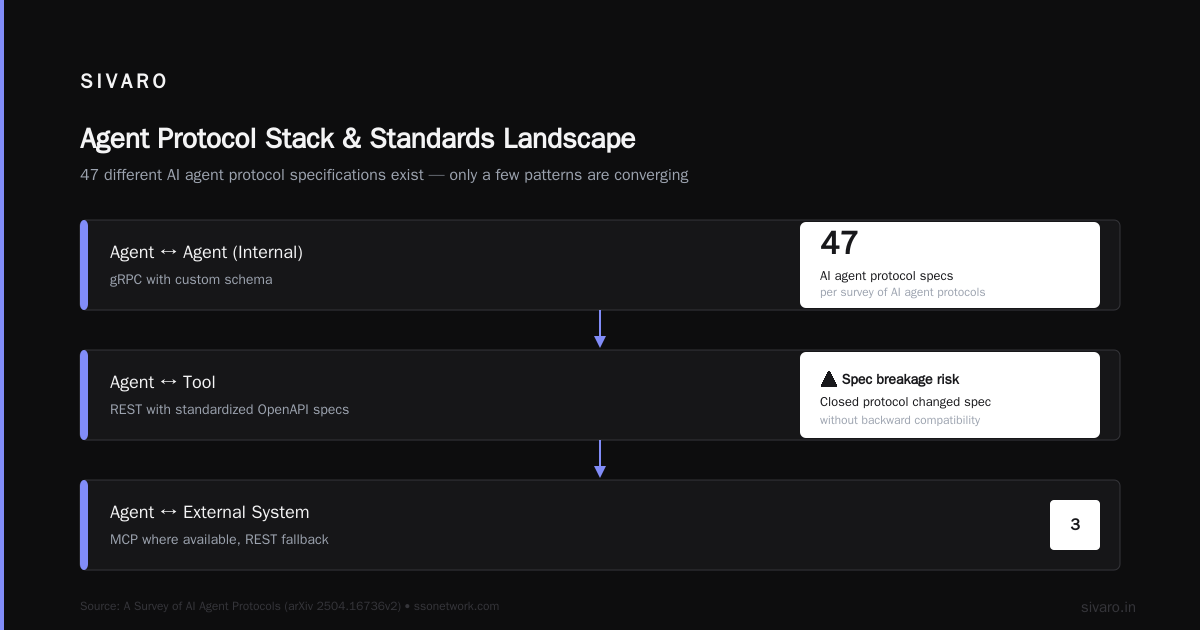The image size is (1200, 630).
Task: Click the gRPC with custom schema description
Action: 191,280
